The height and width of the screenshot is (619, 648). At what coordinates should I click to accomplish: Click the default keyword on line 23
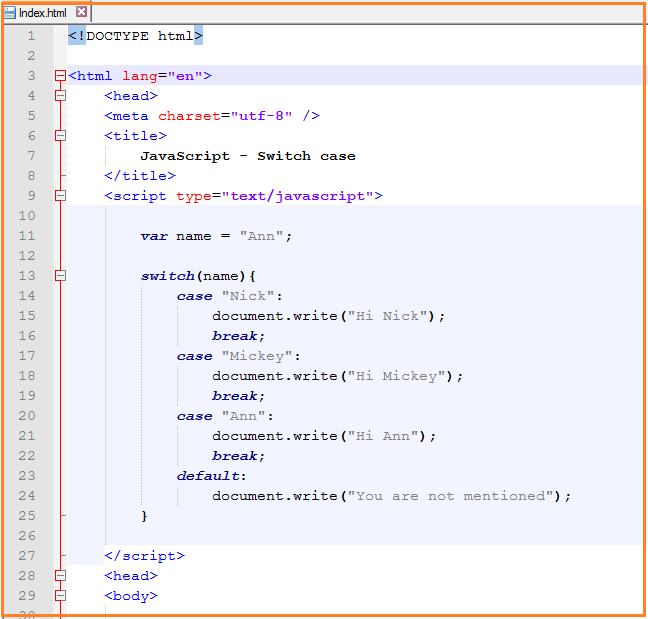210,476
